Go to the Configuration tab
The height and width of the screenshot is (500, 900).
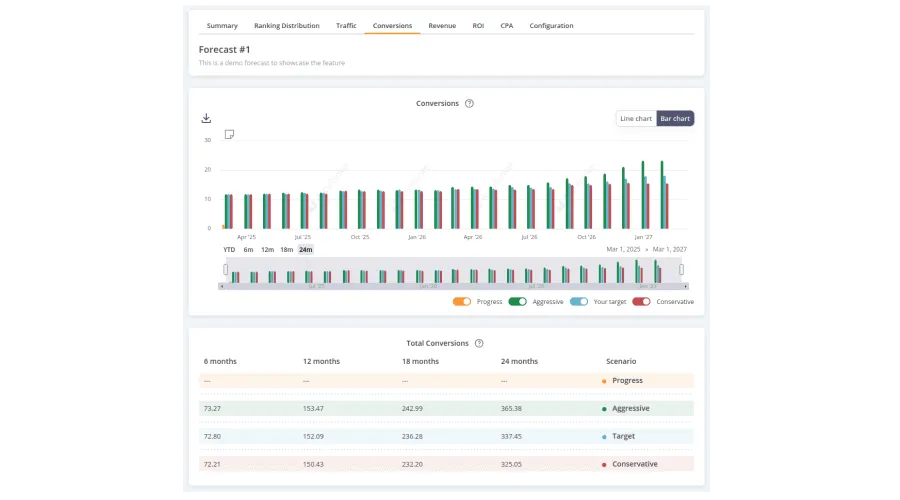coord(551,25)
